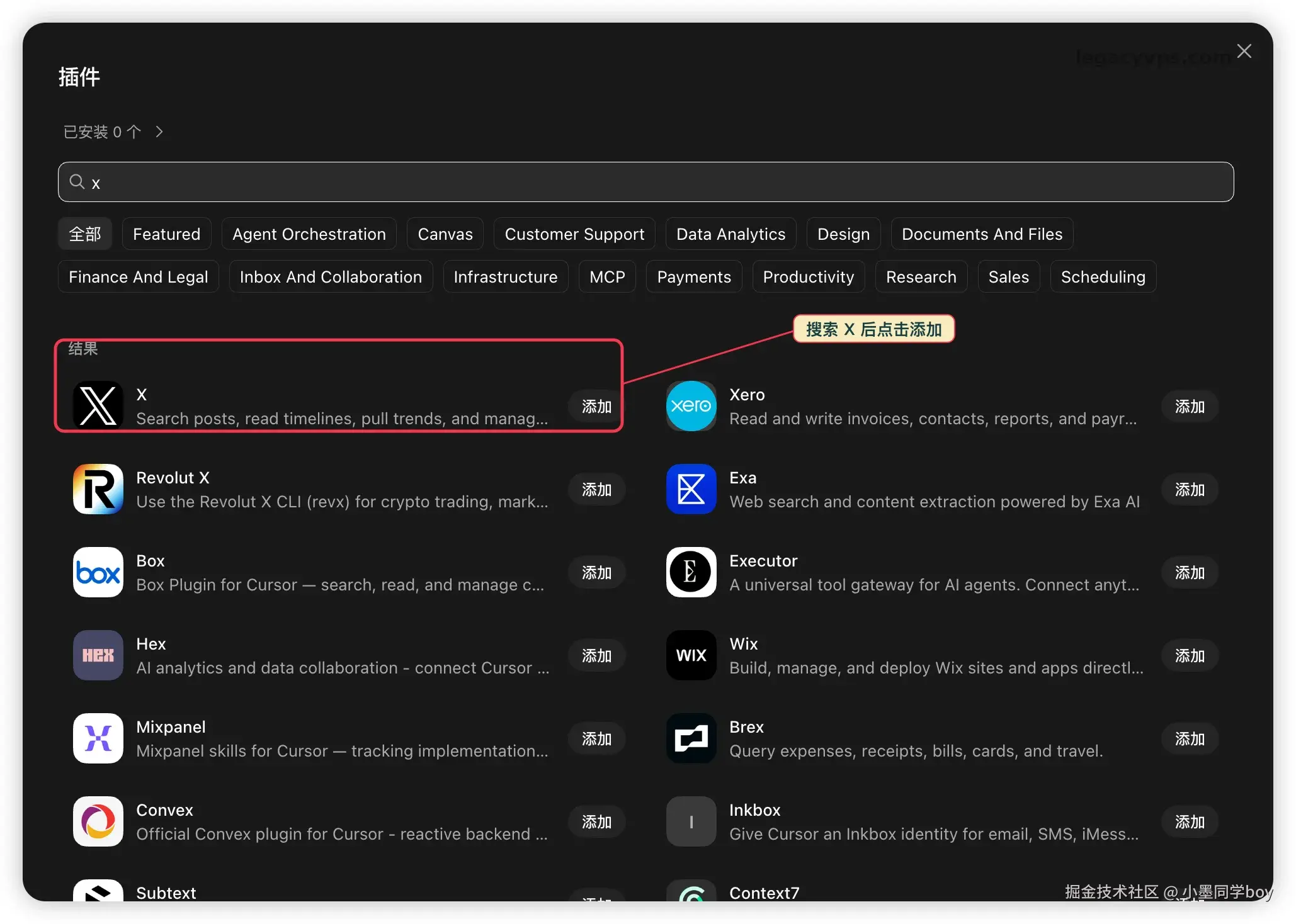Click the Hex plugin description text
Viewport: 1296px width, 924px height.
tap(343, 668)
